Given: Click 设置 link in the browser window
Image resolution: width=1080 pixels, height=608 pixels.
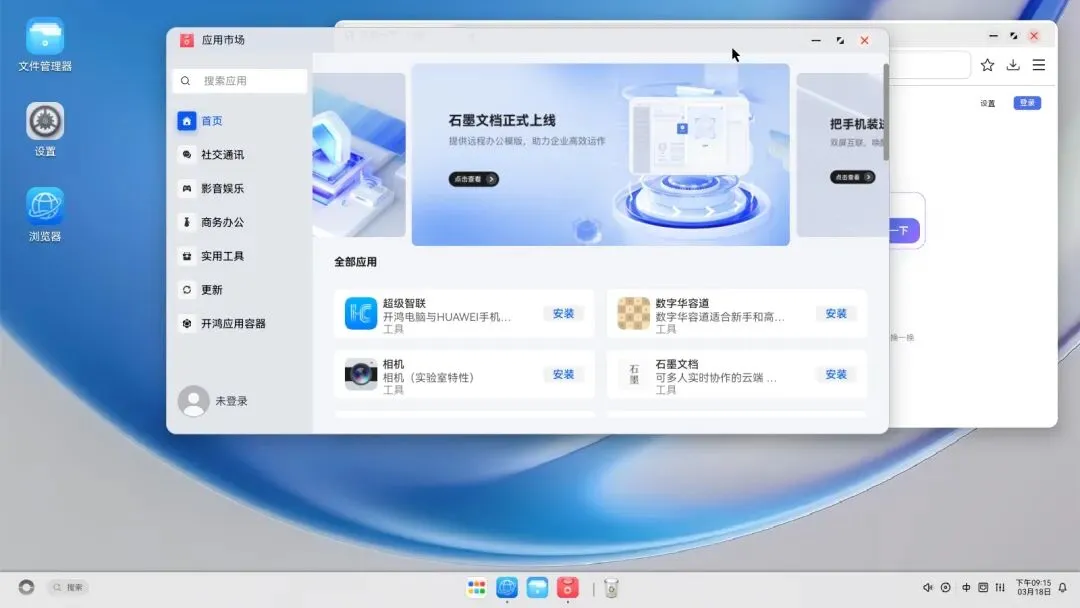Looking at the screenshot, I should pyautogui.click(x=988, y=103).
